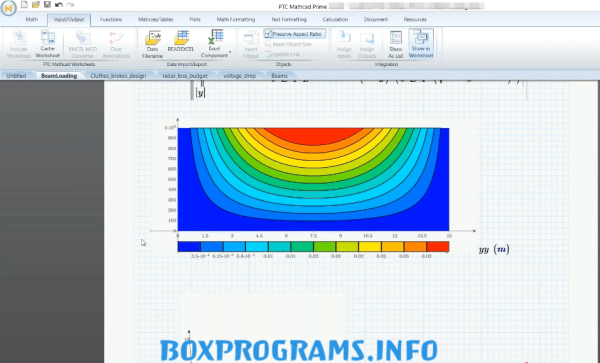Click Assign Outputs in the Integration group
Image resolution: width=600 pixels, height=363 pixels.
(367, 45)
